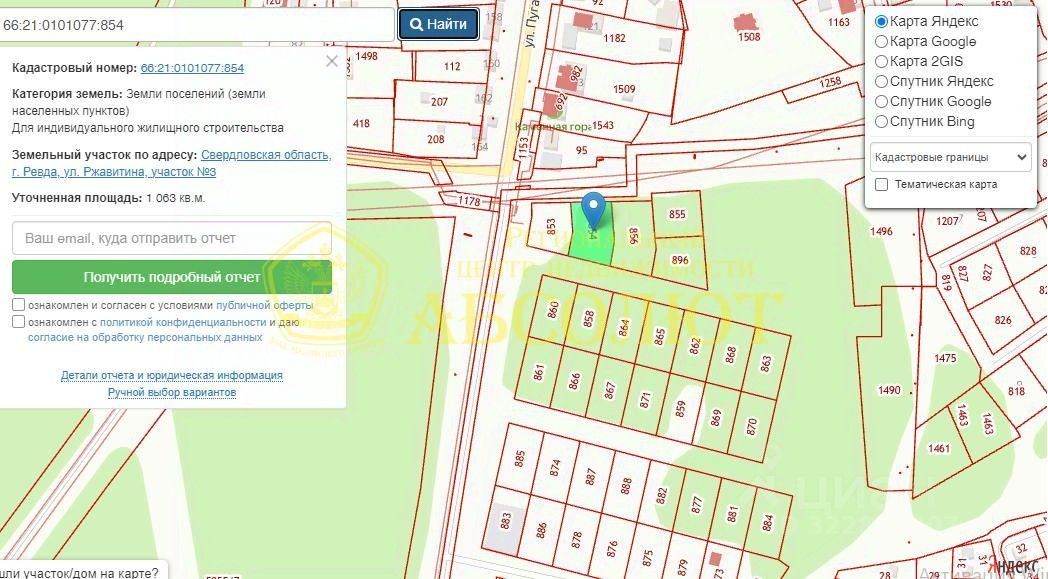
Task: Click the Найти search button
Action: tap(438, 24)
